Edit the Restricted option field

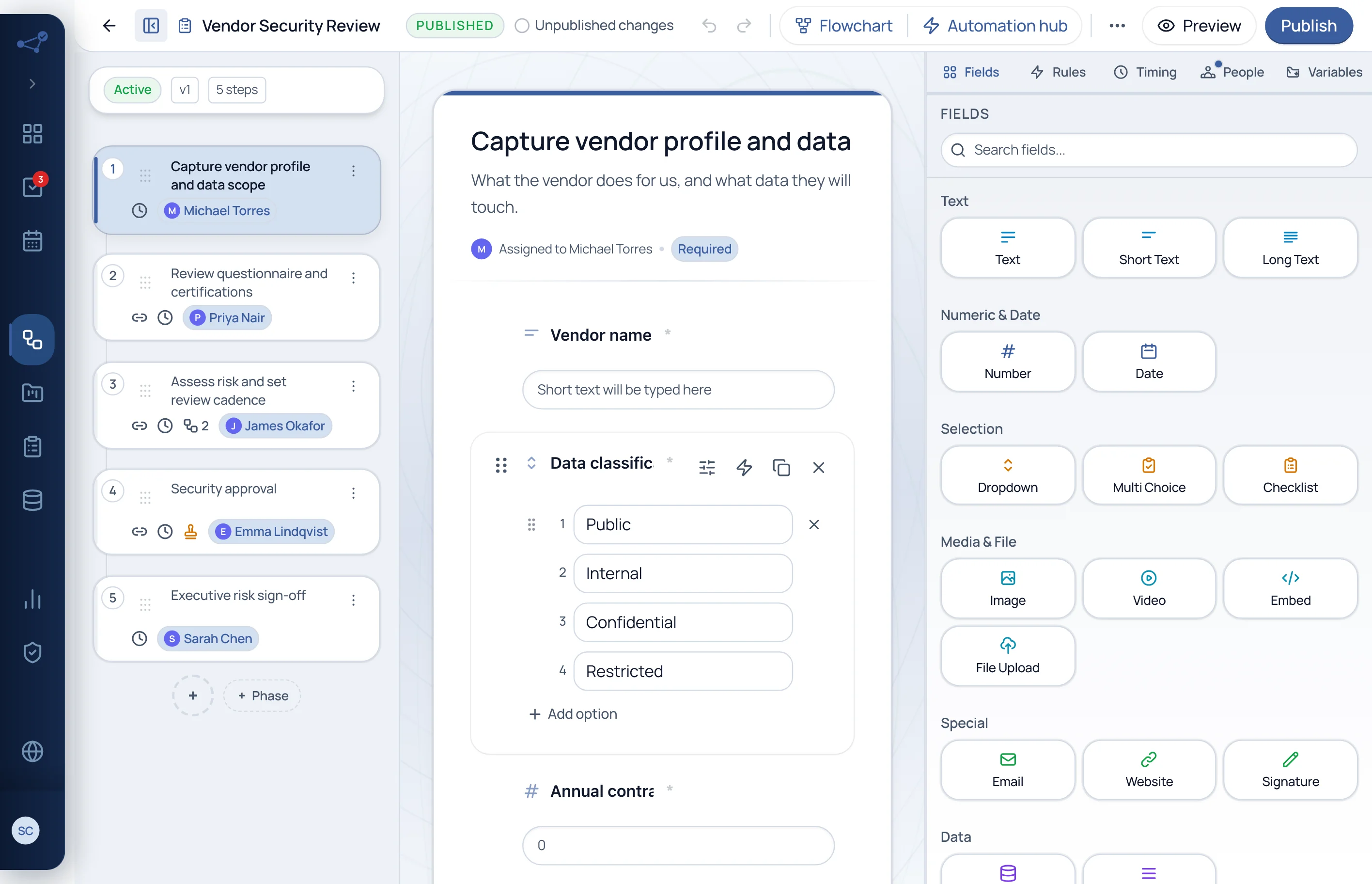(683, 671)
